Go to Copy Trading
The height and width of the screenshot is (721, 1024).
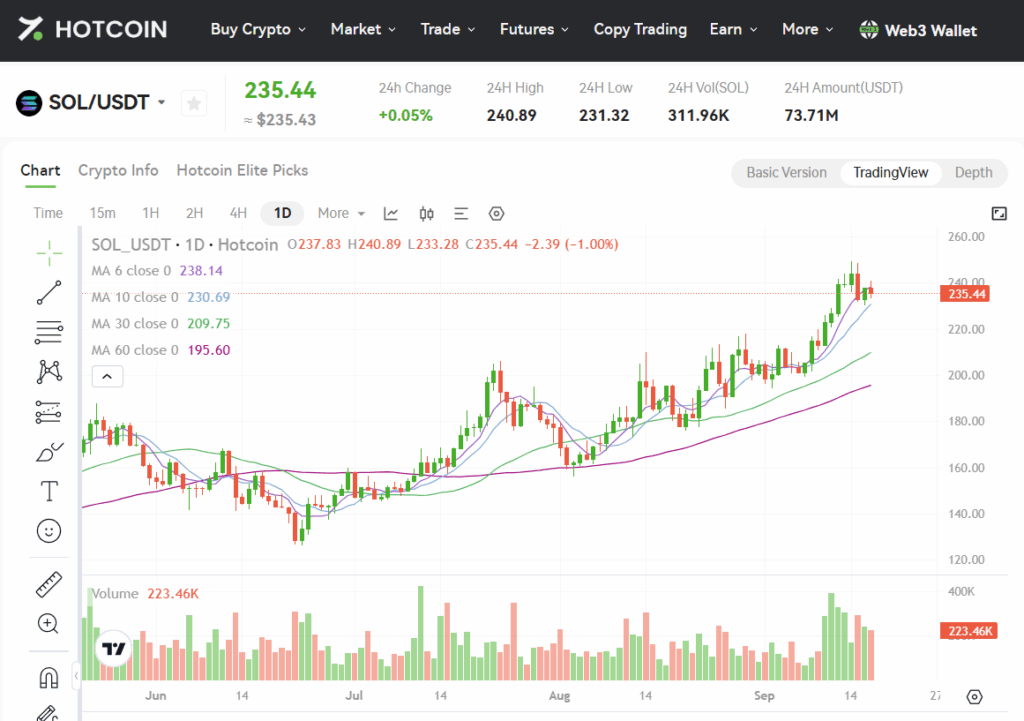point(640,29)
